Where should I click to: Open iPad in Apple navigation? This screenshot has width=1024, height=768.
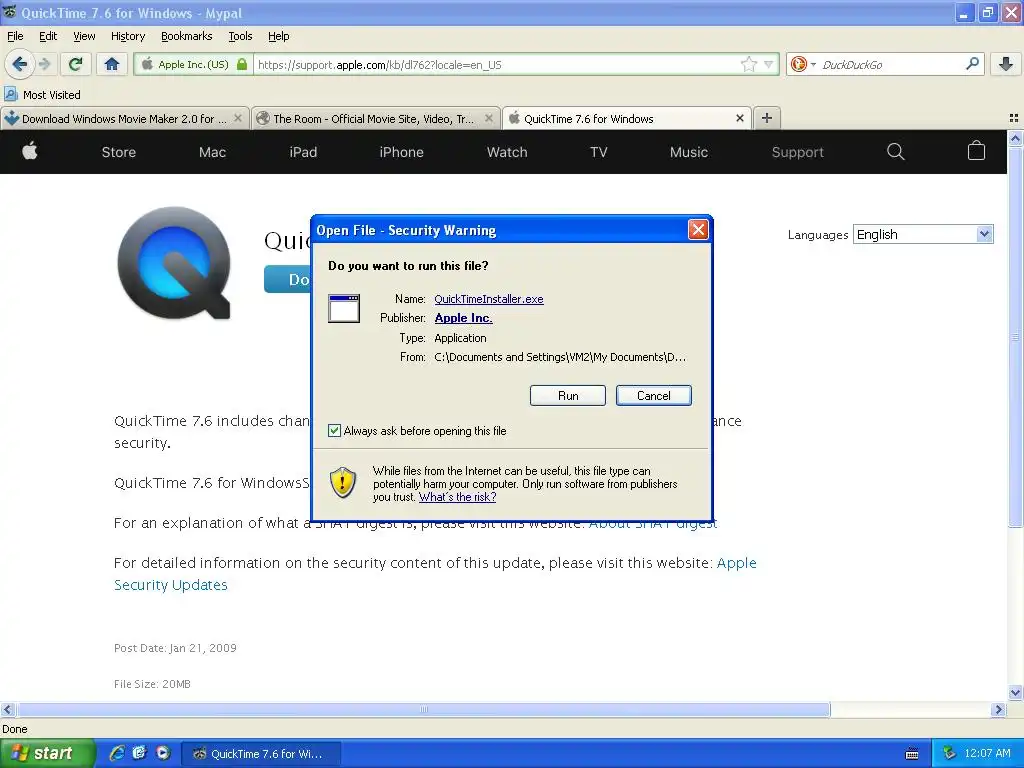(x=303, y=152)
